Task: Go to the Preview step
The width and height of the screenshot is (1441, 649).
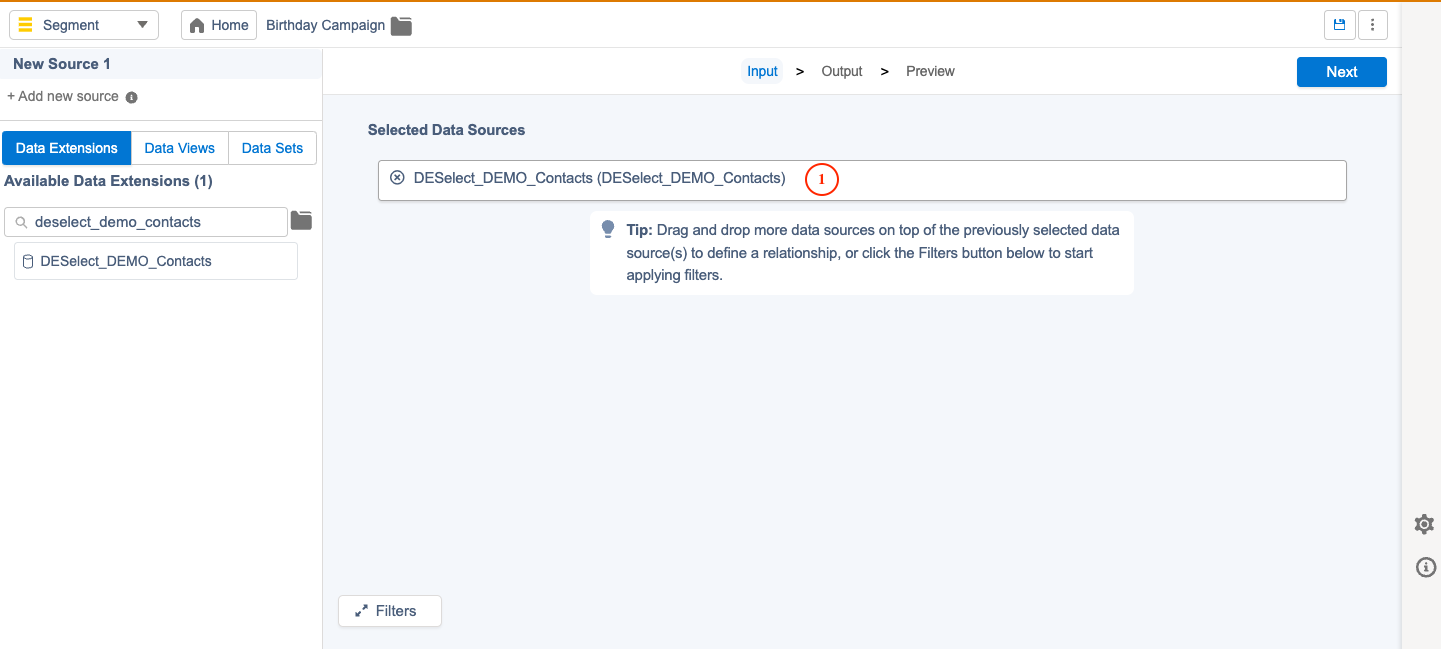Action: click(930, 71)
